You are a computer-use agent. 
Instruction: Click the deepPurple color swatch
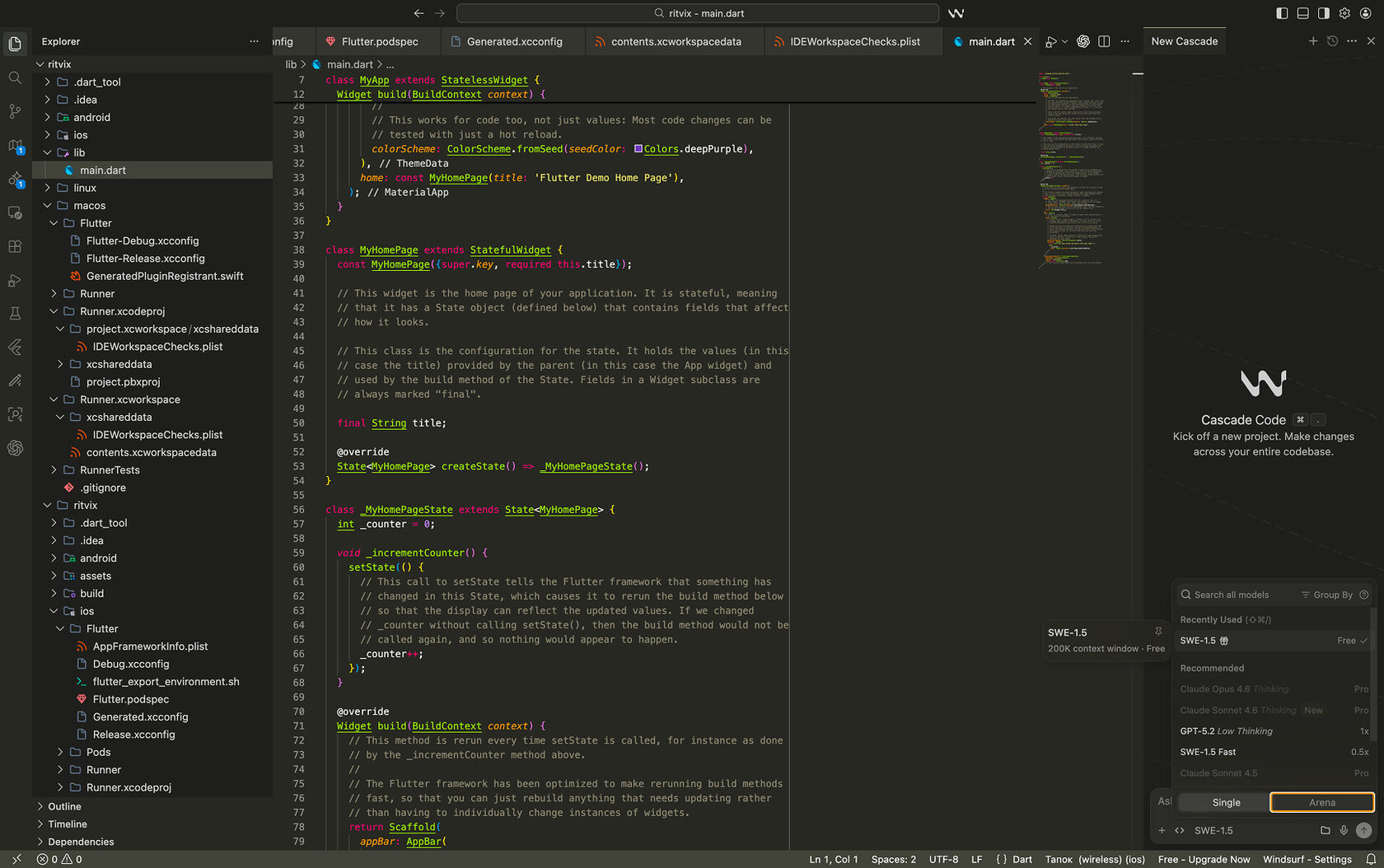(638, 149)
